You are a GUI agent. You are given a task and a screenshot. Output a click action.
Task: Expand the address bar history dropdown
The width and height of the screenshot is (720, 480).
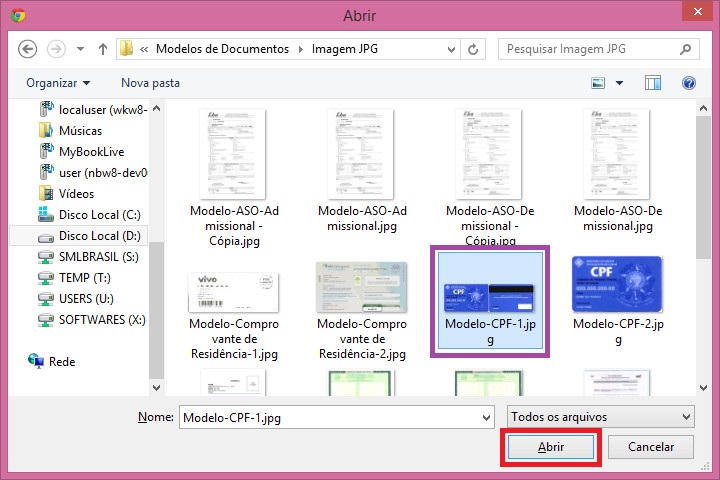[x=451, y=48]
